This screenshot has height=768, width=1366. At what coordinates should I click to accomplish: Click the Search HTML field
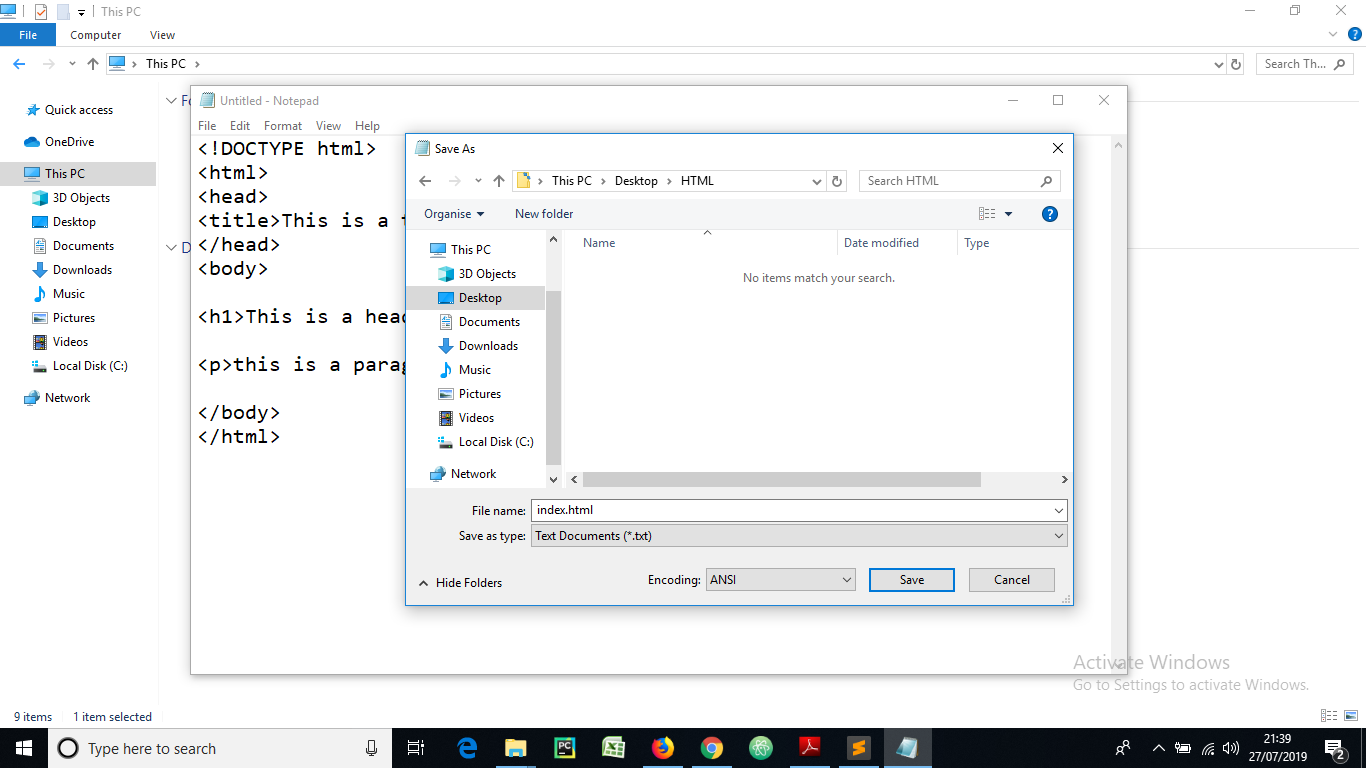click(x=959, y=181)
